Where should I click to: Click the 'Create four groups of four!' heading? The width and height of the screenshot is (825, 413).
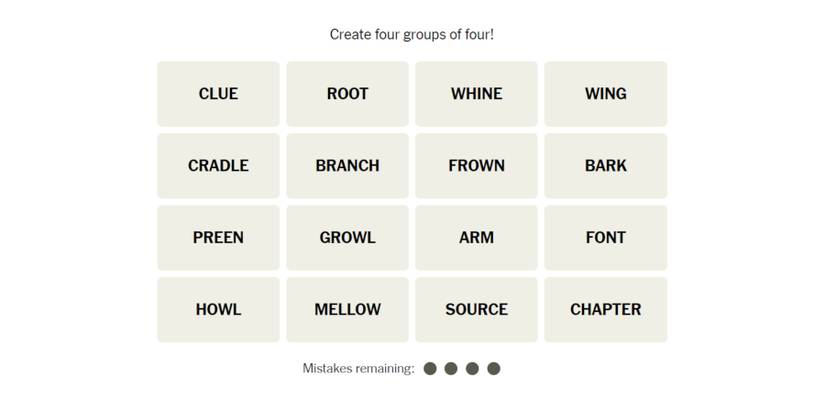(412, 35)
